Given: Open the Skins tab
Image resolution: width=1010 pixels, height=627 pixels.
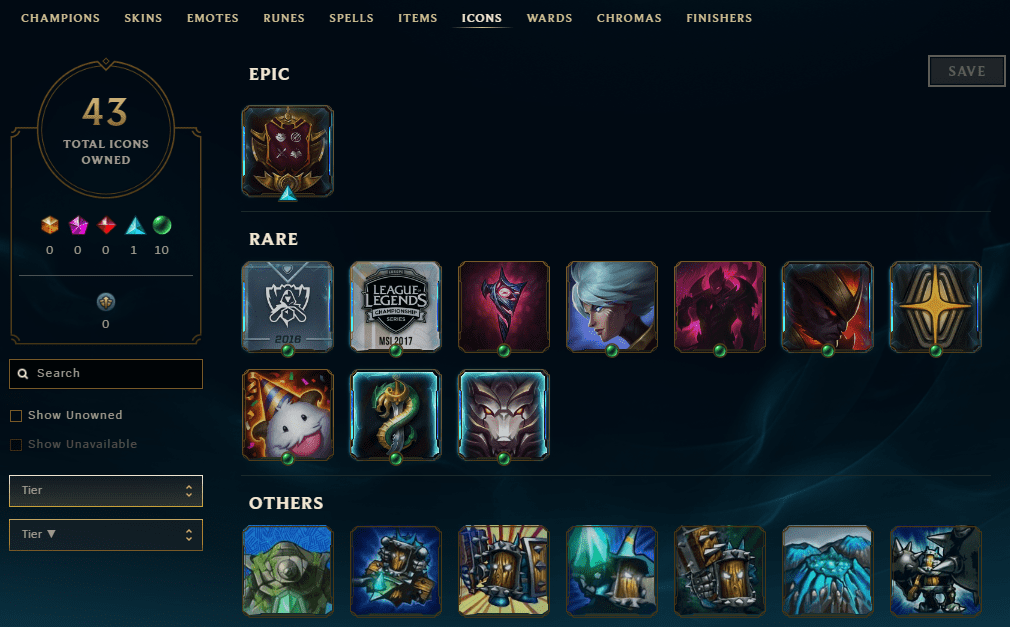Looking at the screenshot, I should pyautogui.click(x=143, y=18).
